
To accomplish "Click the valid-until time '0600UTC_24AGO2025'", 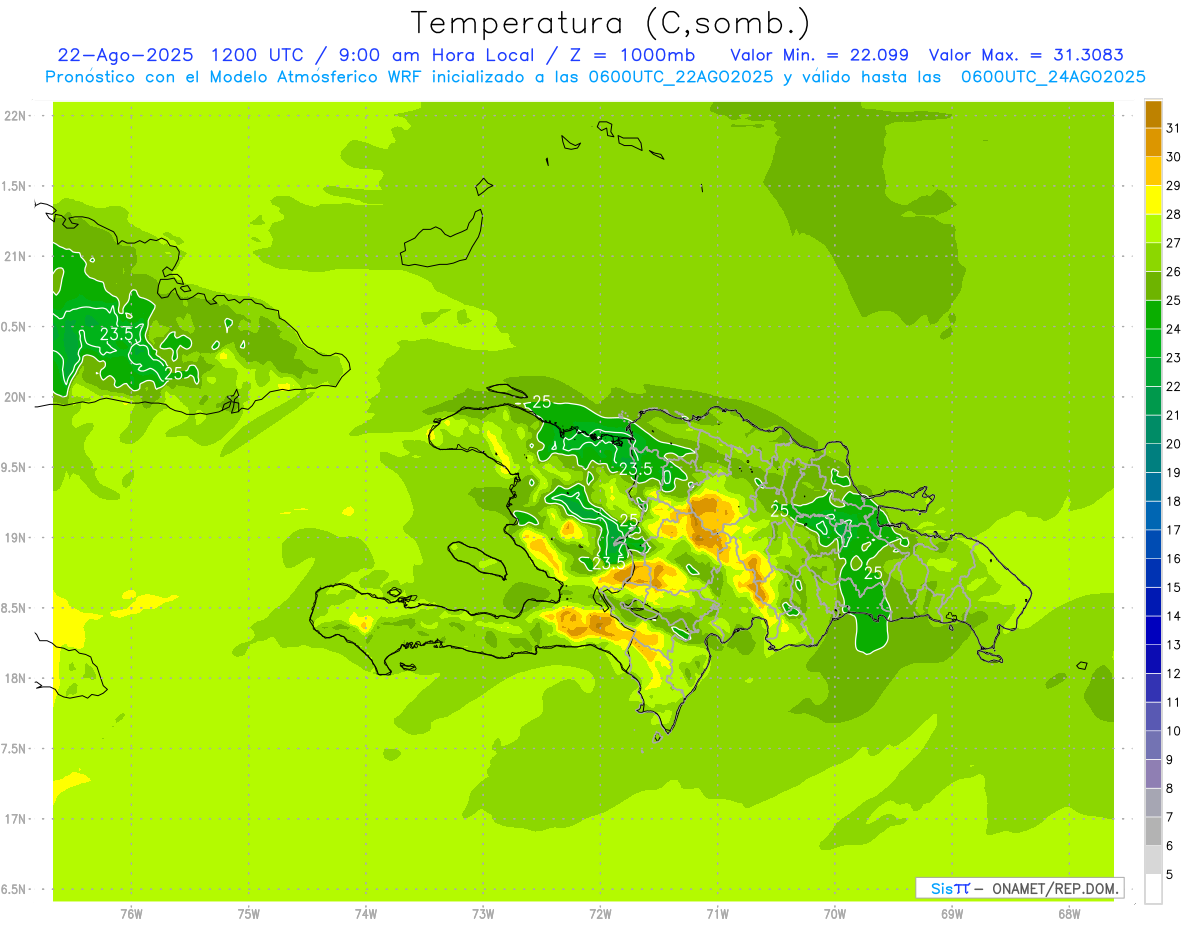I will pyautogui.click(x=1053, y=77).
